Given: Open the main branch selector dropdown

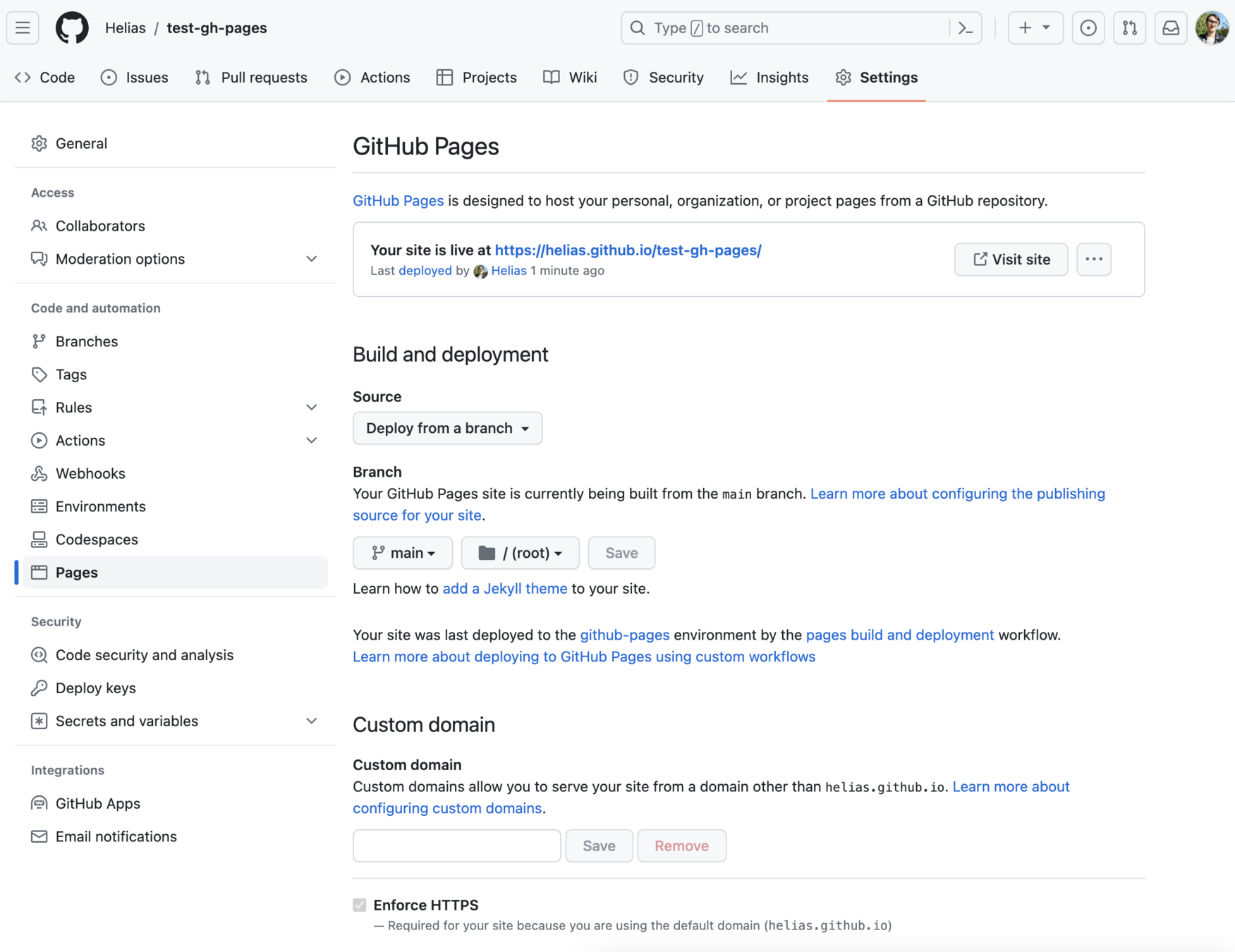Looking at the screenshot, I should 403,553.
